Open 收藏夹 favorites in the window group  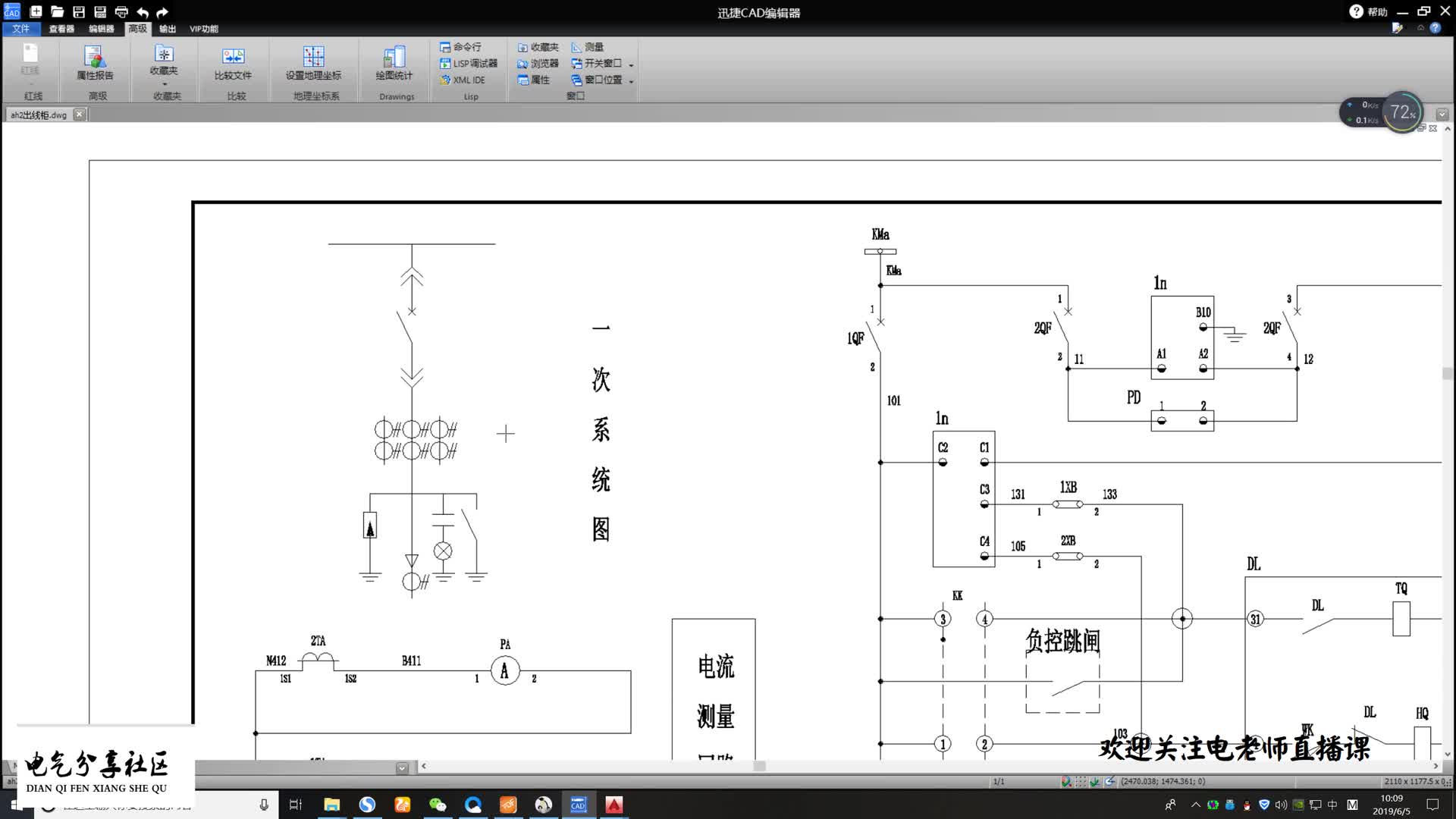538,47
